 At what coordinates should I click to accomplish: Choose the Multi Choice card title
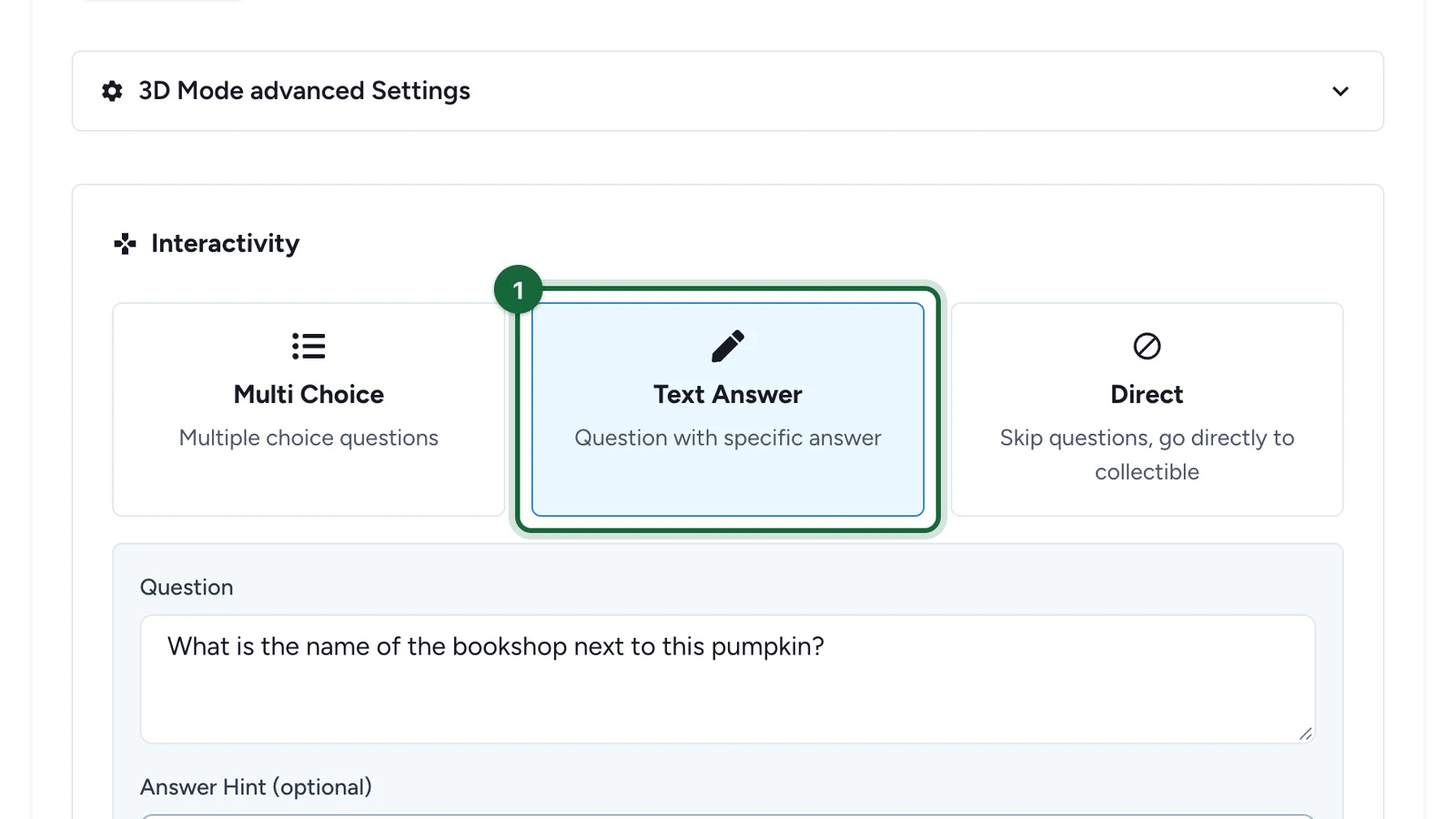tap(308, 394)
